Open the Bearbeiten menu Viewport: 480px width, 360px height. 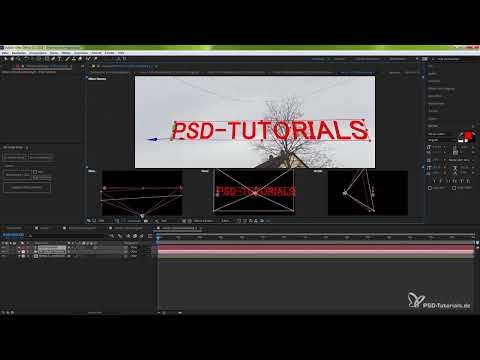pyautogui.click(x=19, y=53)
